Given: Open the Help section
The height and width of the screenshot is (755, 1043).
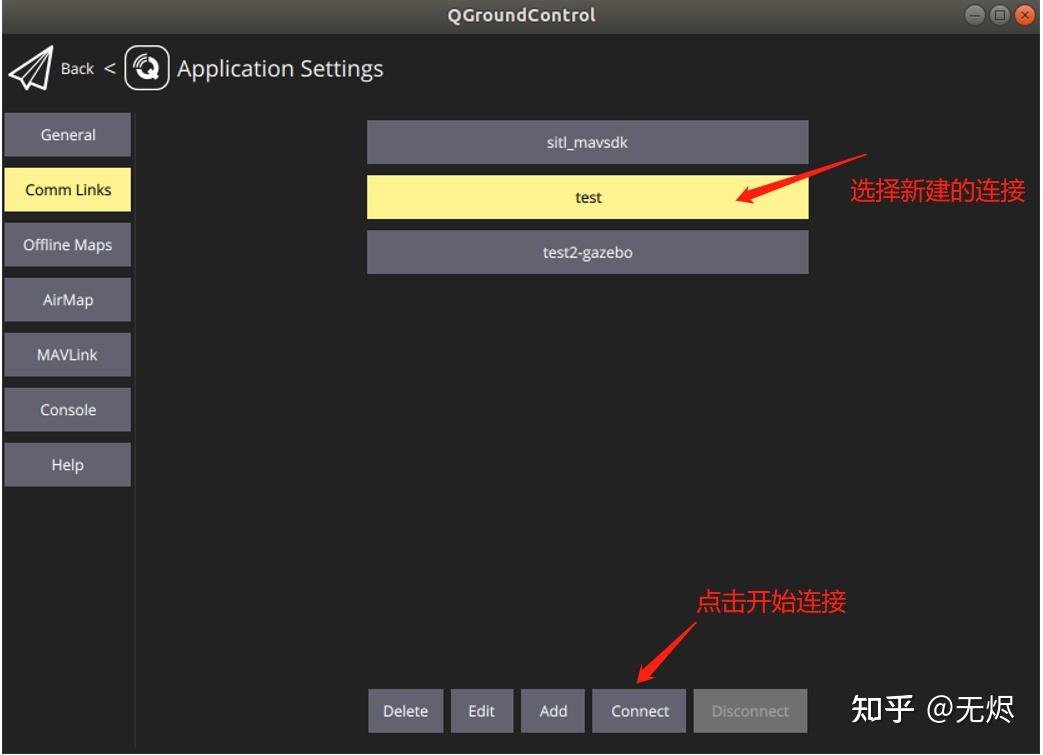Looking at the screenshot, I should coord(67,465).
